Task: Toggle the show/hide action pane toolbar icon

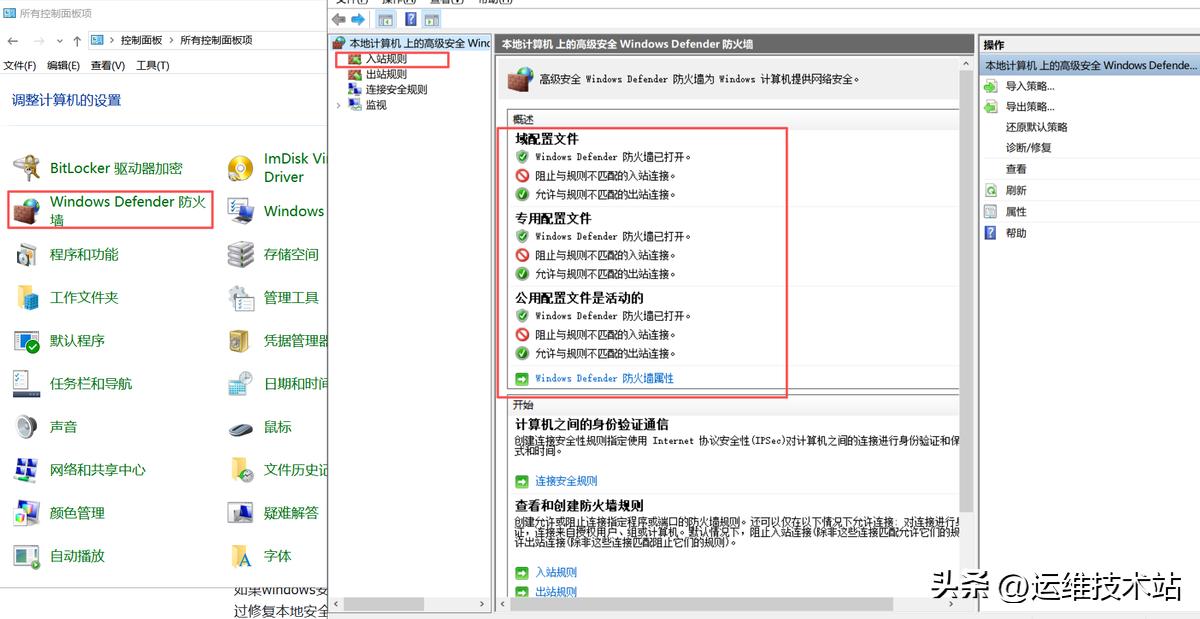Action: pyautogui.click(x=433, y=19)
